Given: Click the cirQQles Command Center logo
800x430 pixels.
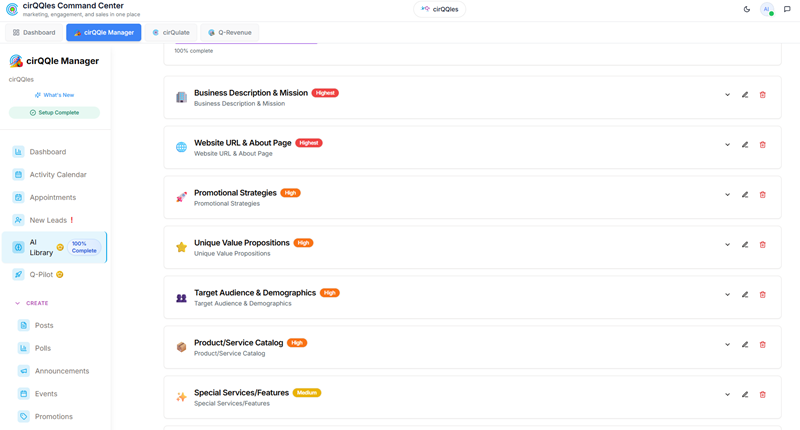Looking at the screenshot, I should click(x=12, y=9).
